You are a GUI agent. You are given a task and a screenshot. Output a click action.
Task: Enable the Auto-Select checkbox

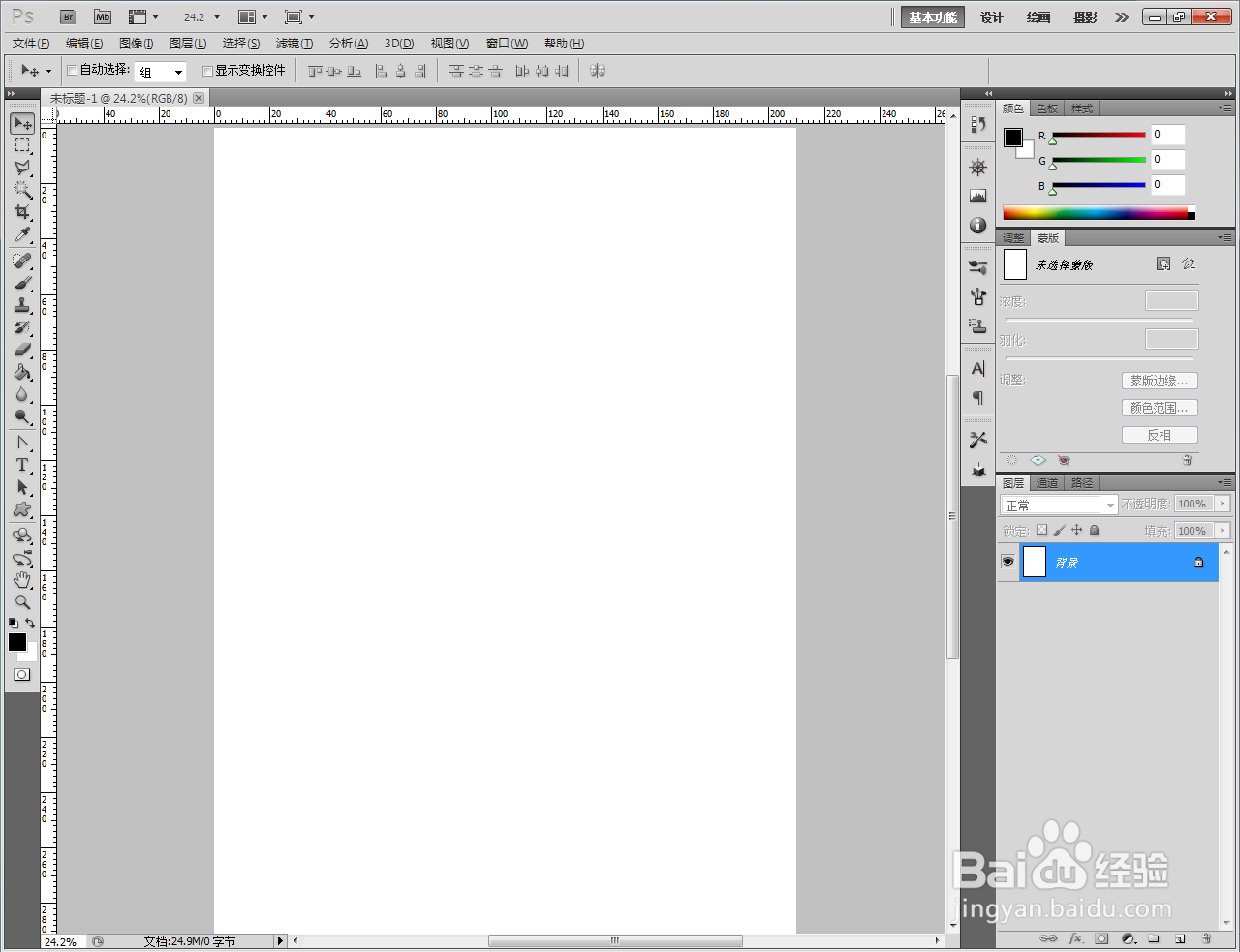coord(72,70)
